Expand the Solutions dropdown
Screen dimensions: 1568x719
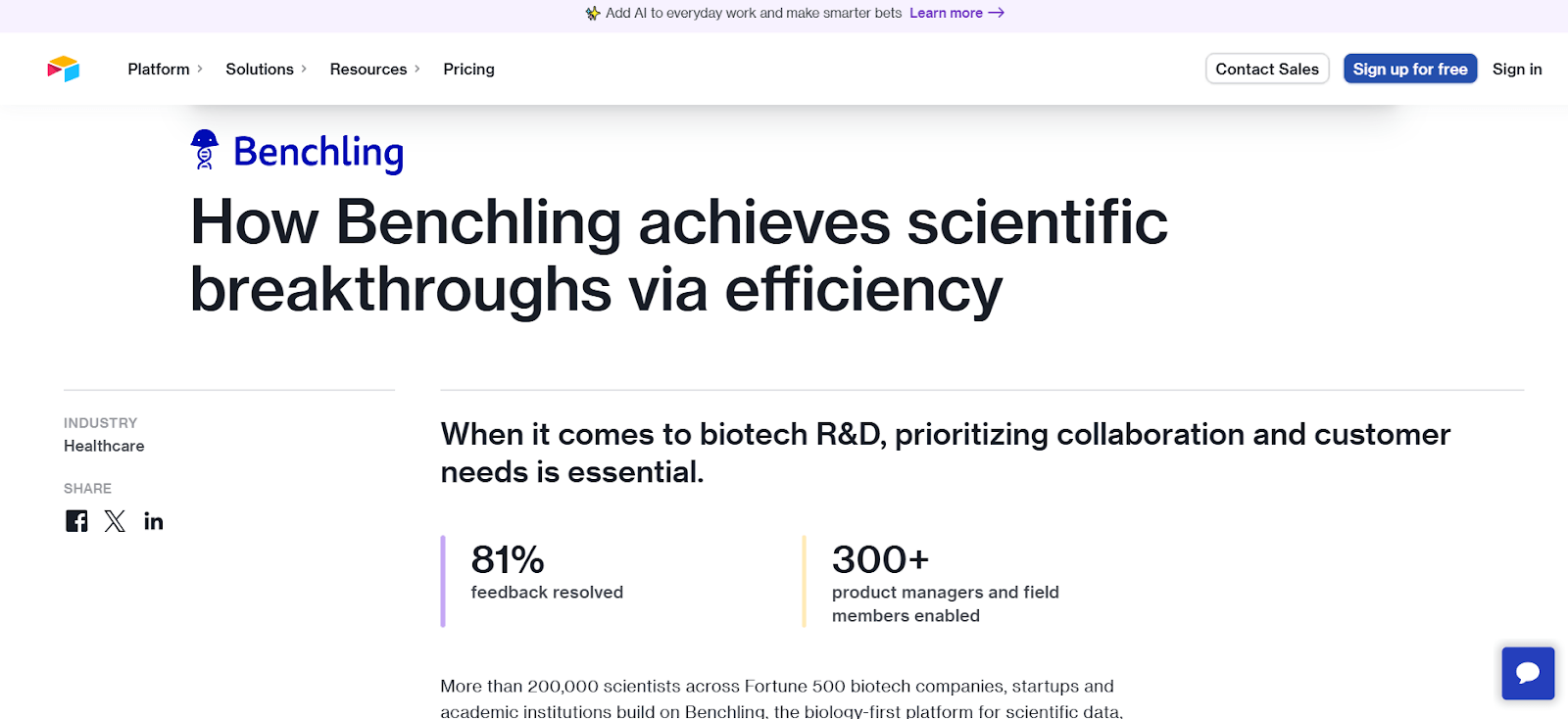[x=259, y=69]
